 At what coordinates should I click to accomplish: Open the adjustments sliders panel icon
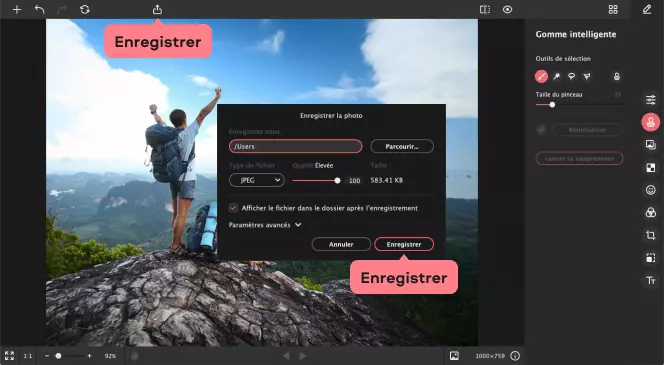click(x=650, y=100)
